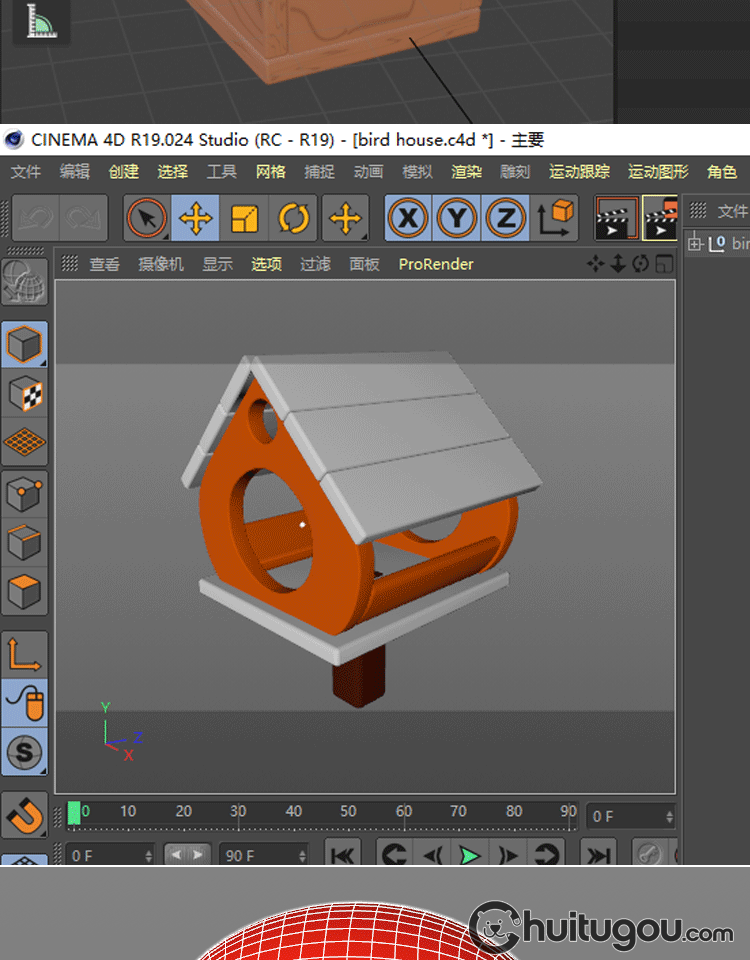Toggle viewport maximize layout icon
This screenshot has width=750, height=960.
(664, 264)
